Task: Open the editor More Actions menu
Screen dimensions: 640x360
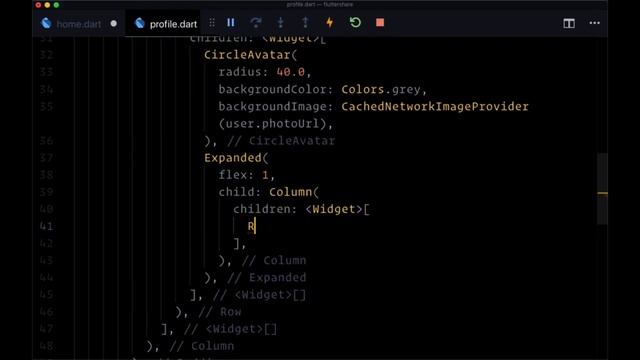Action: (595, 23)
